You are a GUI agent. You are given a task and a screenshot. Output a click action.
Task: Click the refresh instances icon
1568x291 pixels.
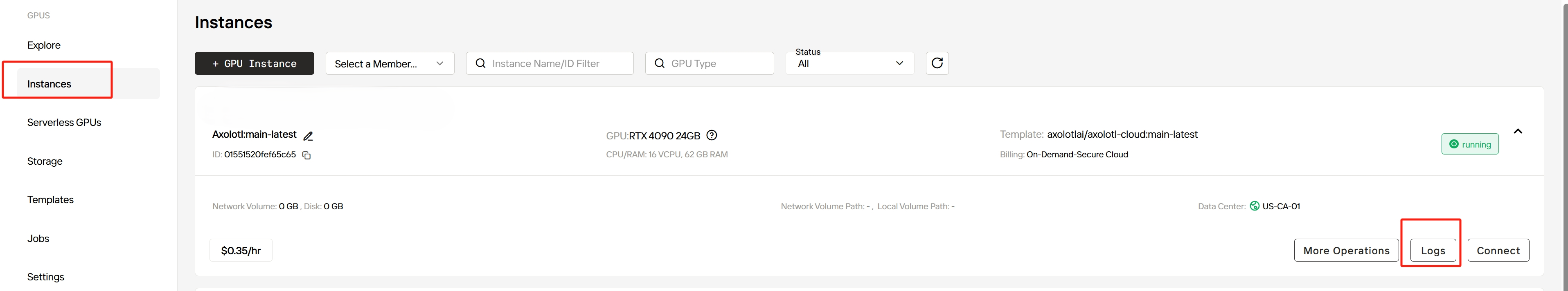[x=937, y=63]
